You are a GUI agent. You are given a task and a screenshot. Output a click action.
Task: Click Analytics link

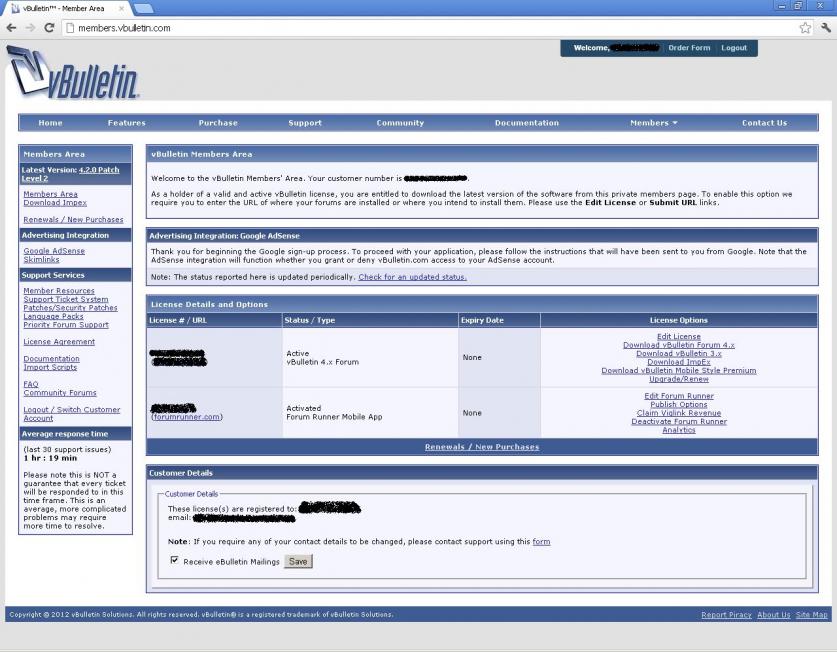coord(678,430)
